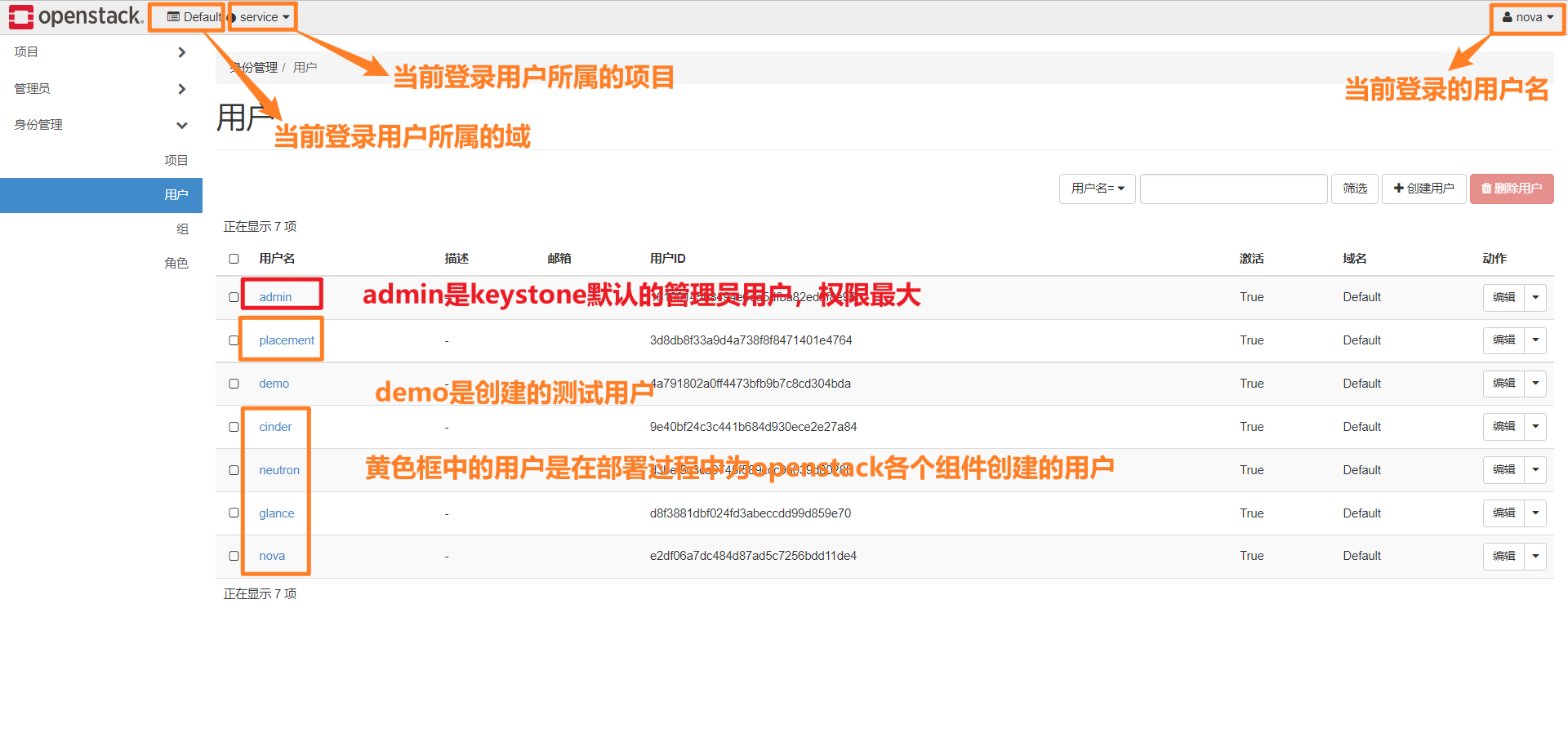
Task: Click the 筛选 filter button
Action: click(x=1355, y=189)
